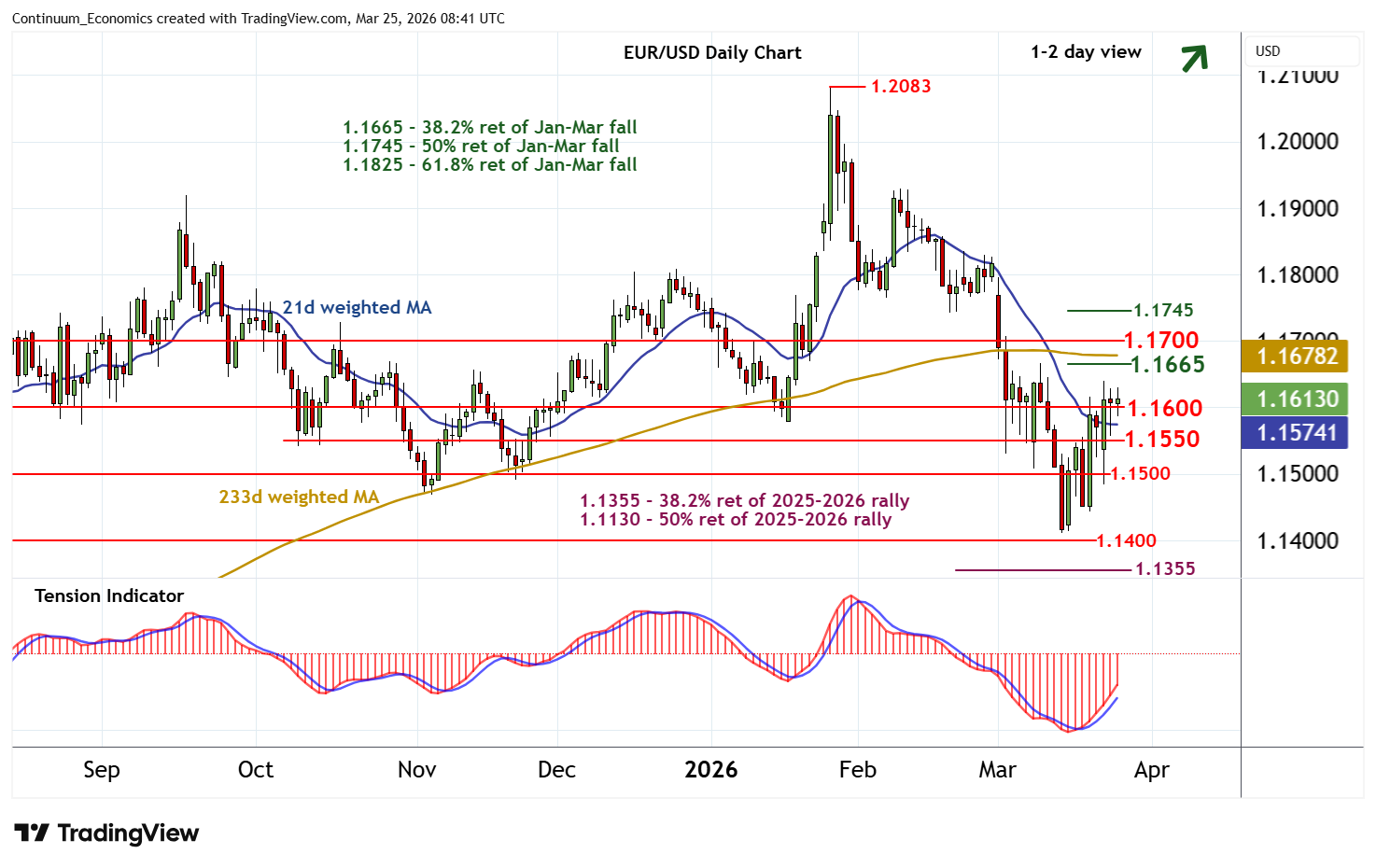Viewport: 1376px width, 868px height.
Task: Click the TradingView logo at bottom left
Action: (x=107, y=833)
